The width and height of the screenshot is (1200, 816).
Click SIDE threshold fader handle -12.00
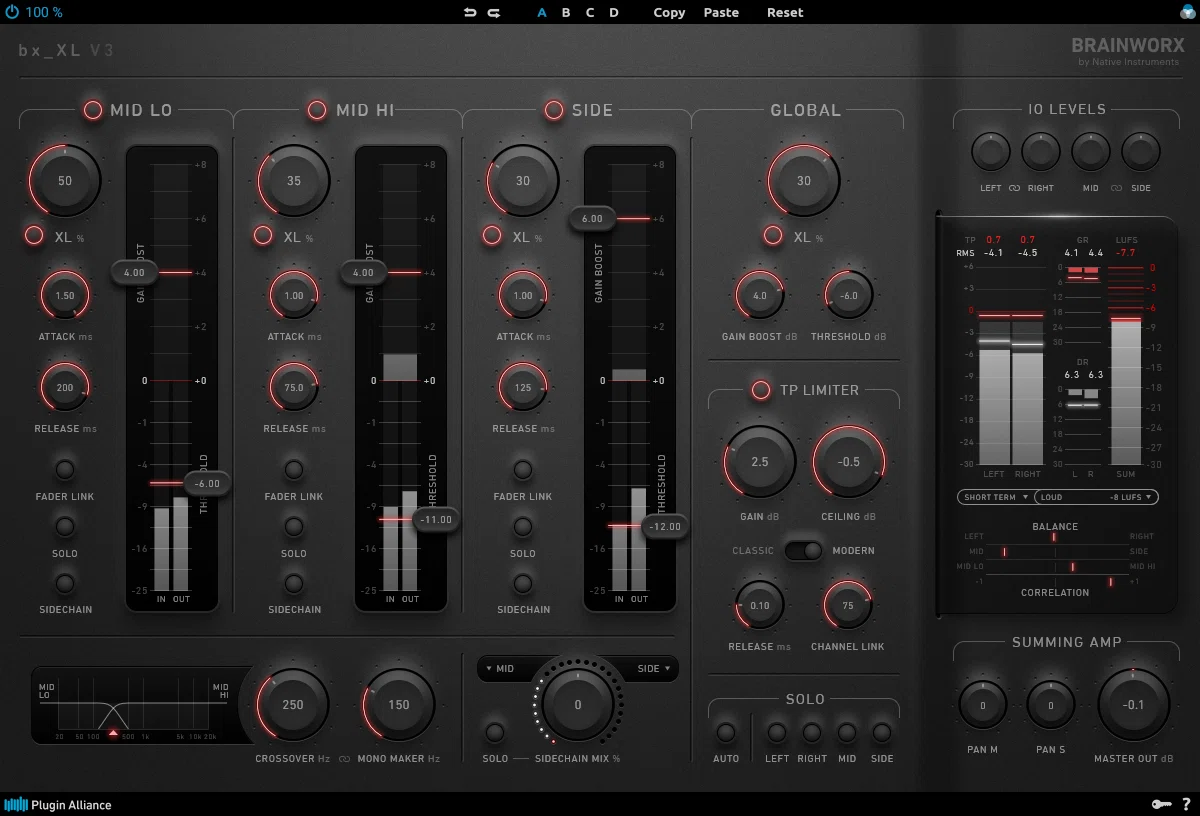pos(666,526)
